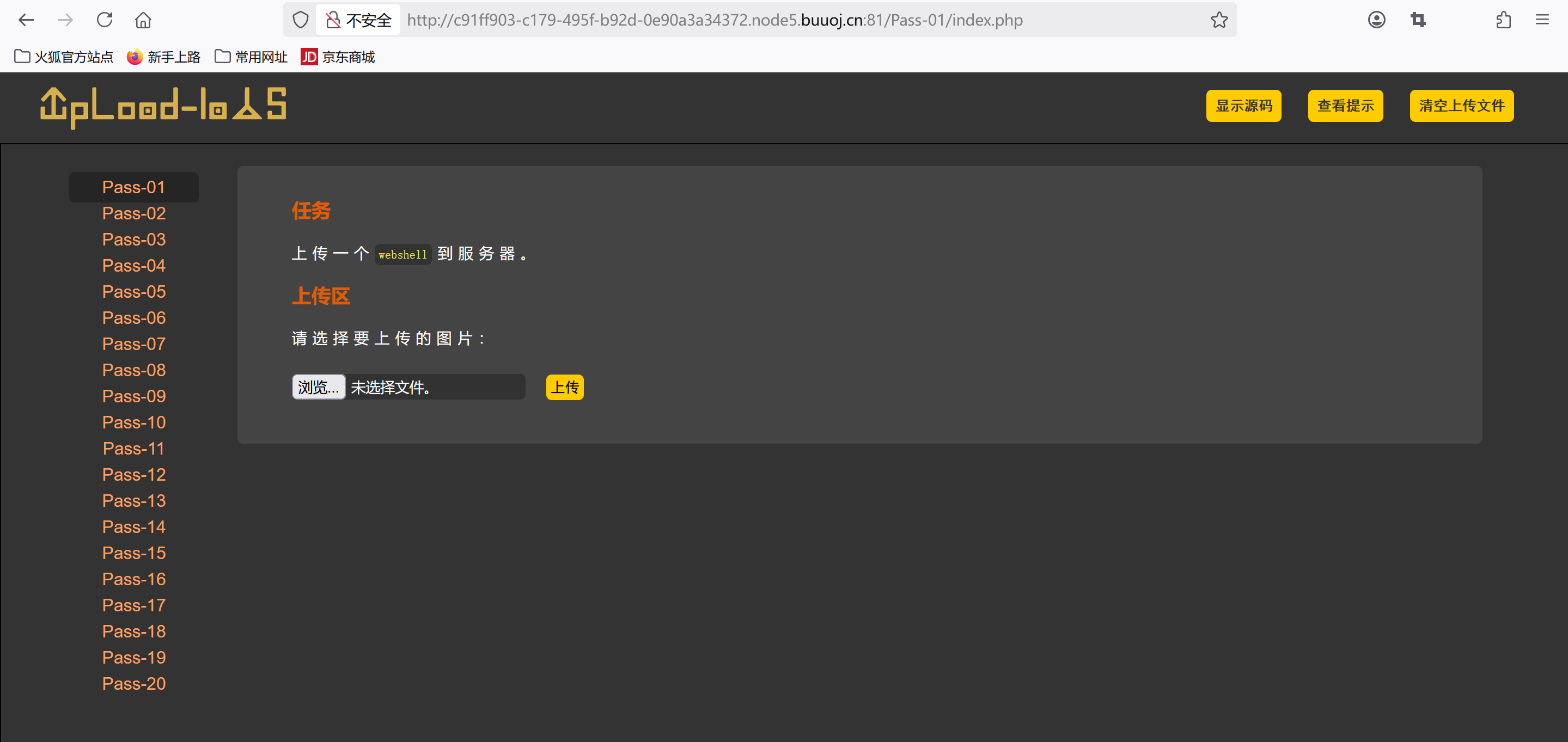Viewport: 1568px width, 742px height.
Task: Open the 火狐官方站点 bookmark folder
Action: tap(64, 57)
